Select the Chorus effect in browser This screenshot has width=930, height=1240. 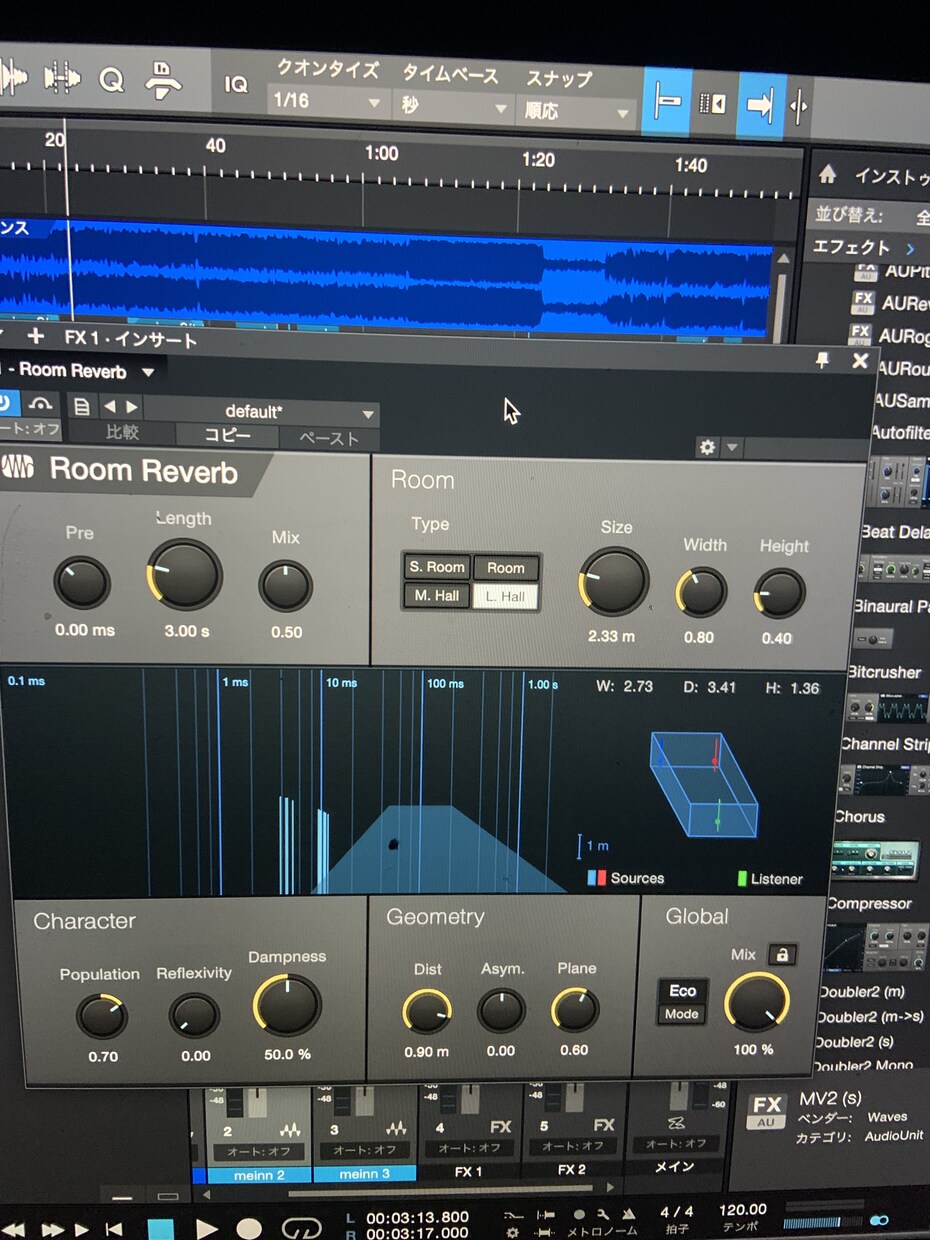(x=860, y=816)
